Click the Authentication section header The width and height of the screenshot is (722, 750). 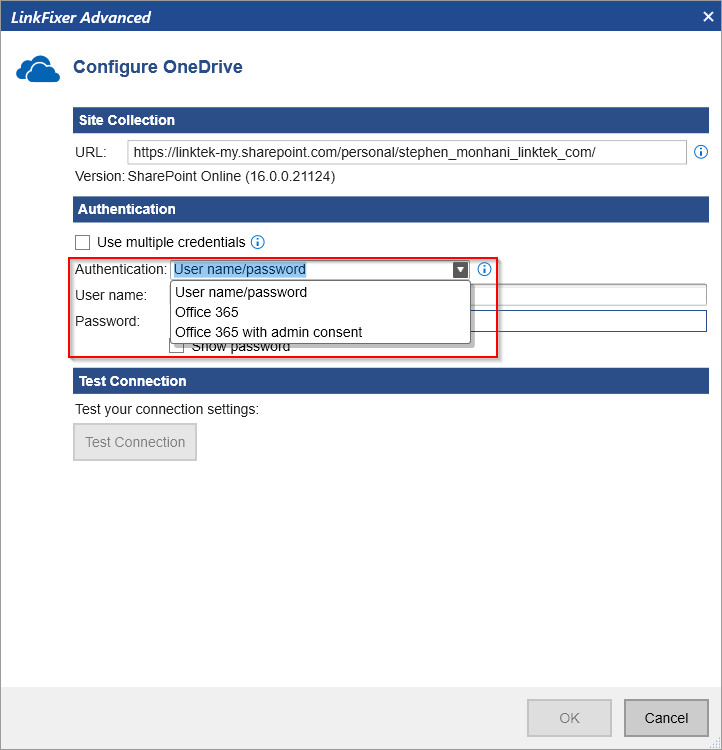tap(390, 209)
